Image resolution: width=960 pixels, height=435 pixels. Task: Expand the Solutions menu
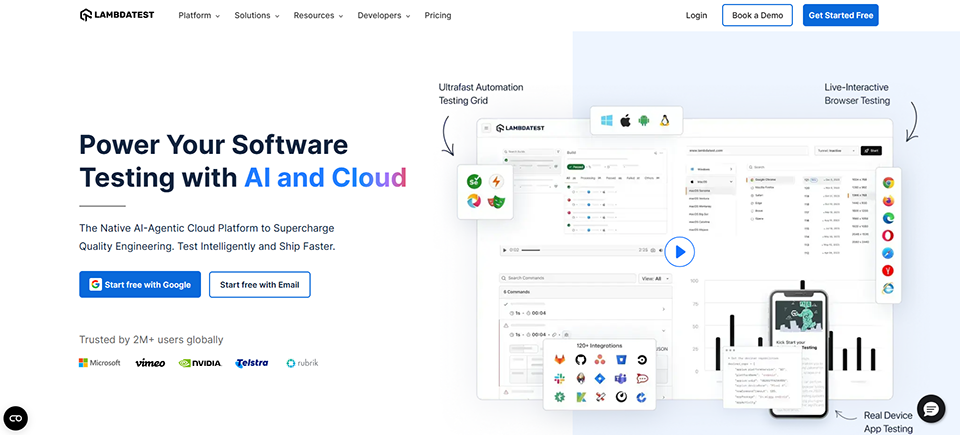(x=257, y=15)
